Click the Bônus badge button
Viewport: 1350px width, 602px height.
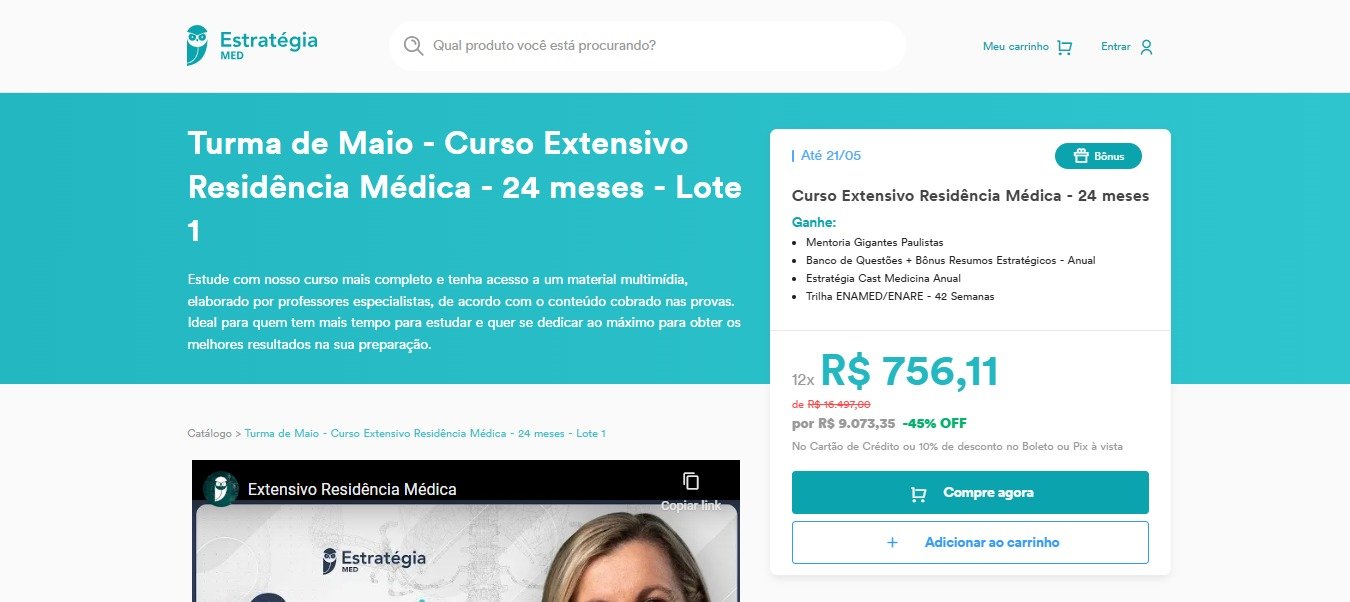coord(1098,156)
